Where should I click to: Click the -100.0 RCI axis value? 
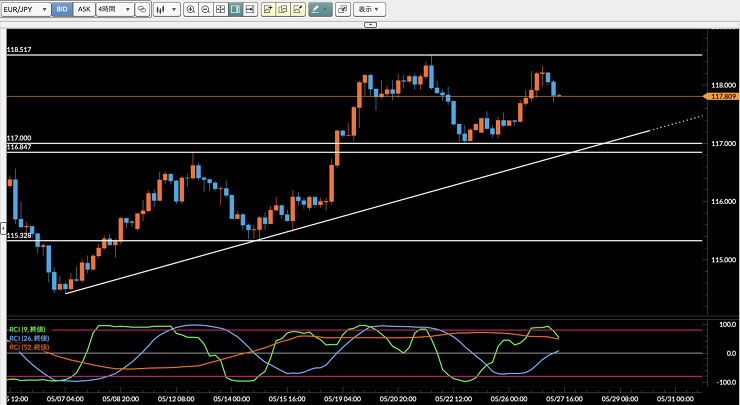tap(725, 383)
